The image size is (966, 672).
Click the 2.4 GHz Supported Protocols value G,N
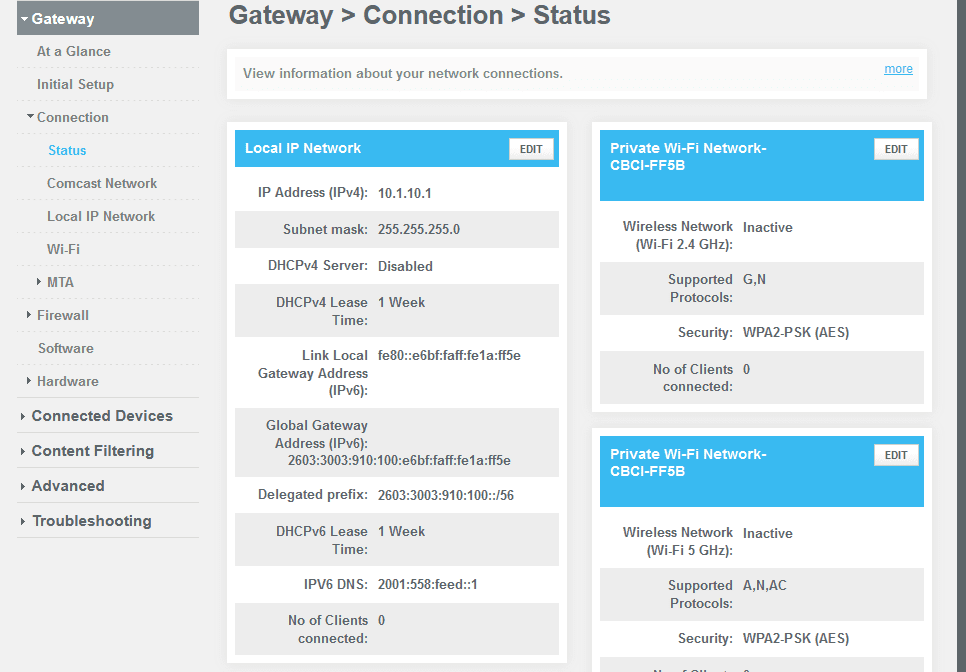(755, 280)
